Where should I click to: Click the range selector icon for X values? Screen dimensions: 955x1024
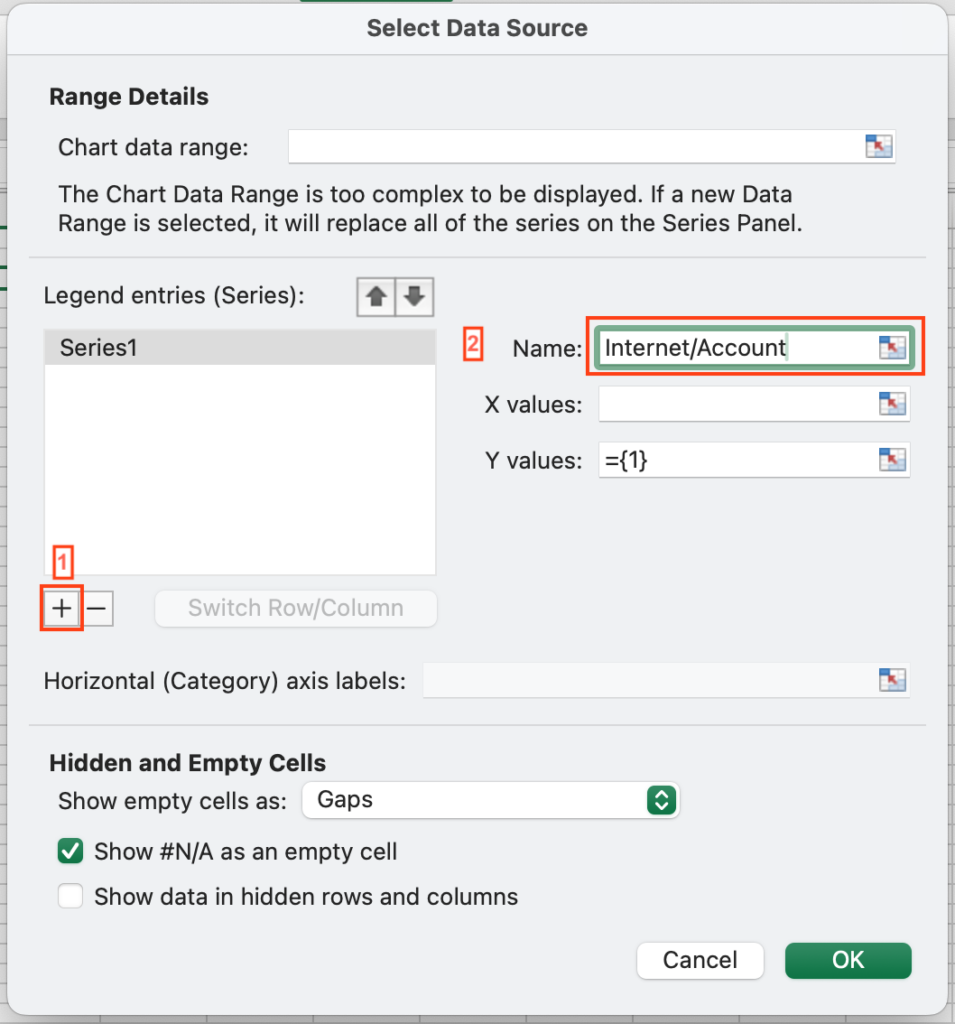coord(892,404)
